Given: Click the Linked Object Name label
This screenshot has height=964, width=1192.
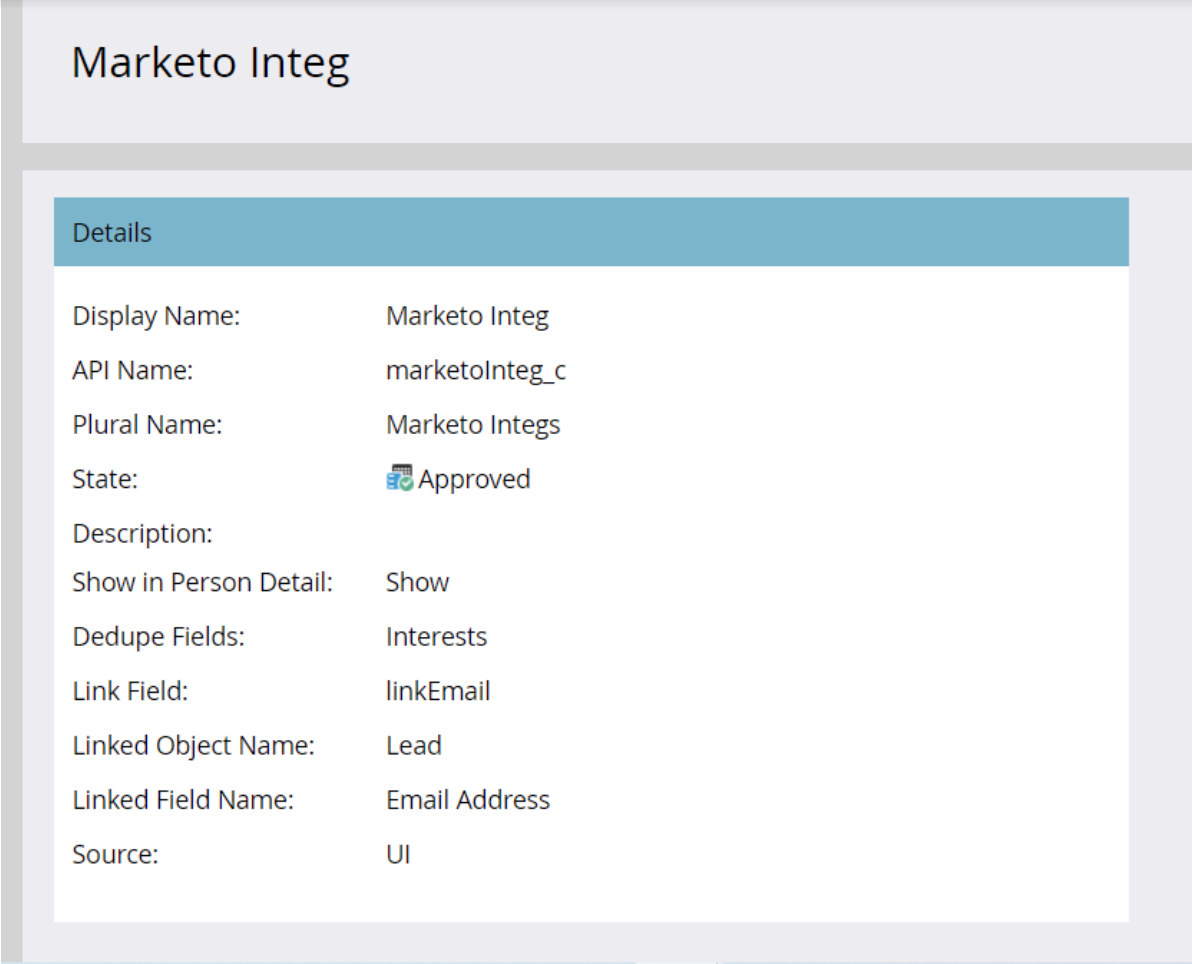Looking at the screenshot, I should (x=193, y=746).
